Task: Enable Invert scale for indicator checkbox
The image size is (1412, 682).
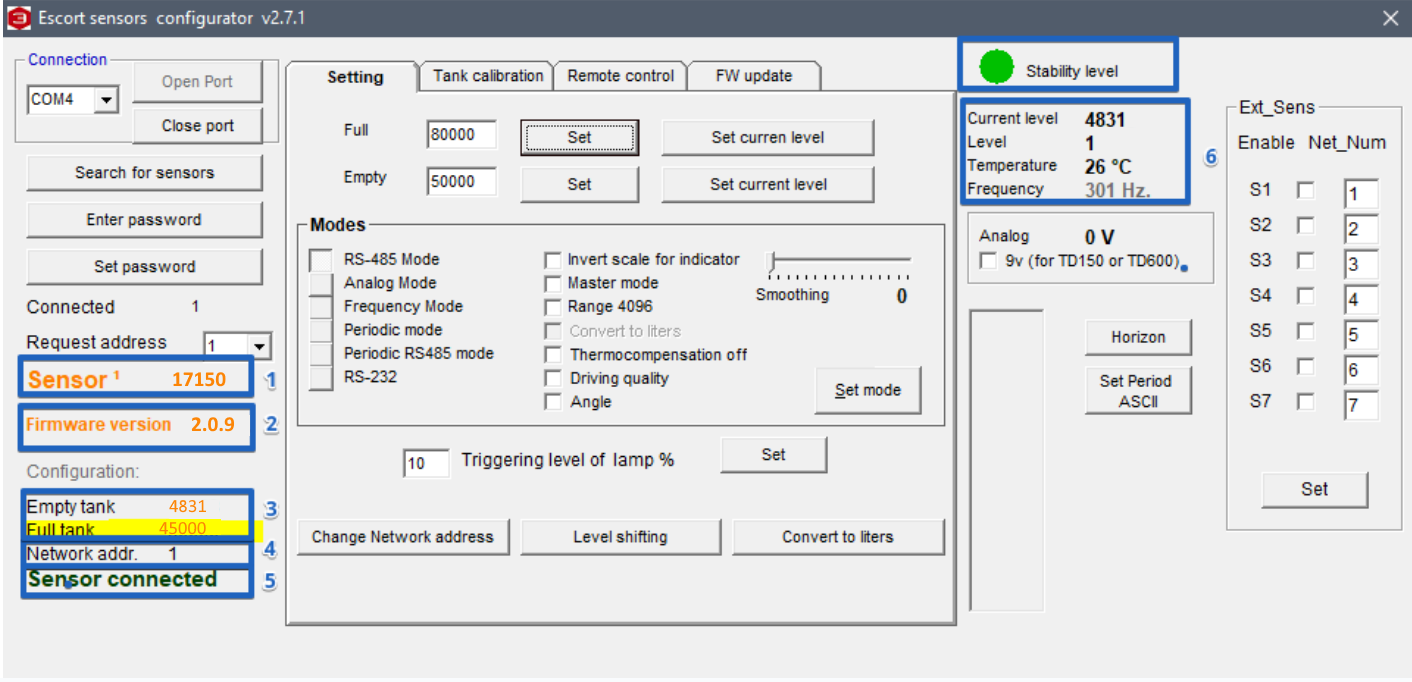Action: (x=552, y=260)
